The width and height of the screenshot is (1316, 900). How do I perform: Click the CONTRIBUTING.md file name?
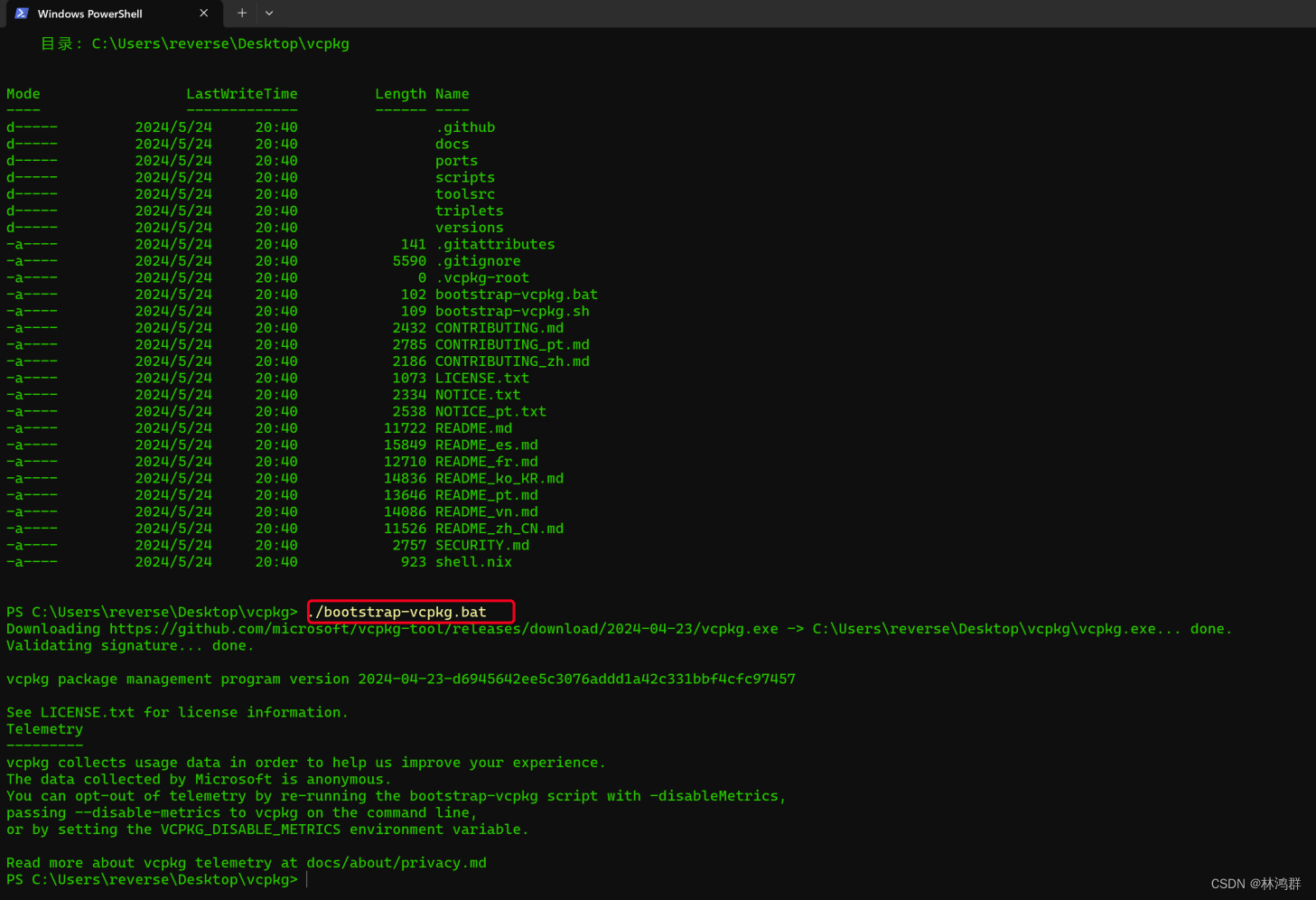(499, 328)
